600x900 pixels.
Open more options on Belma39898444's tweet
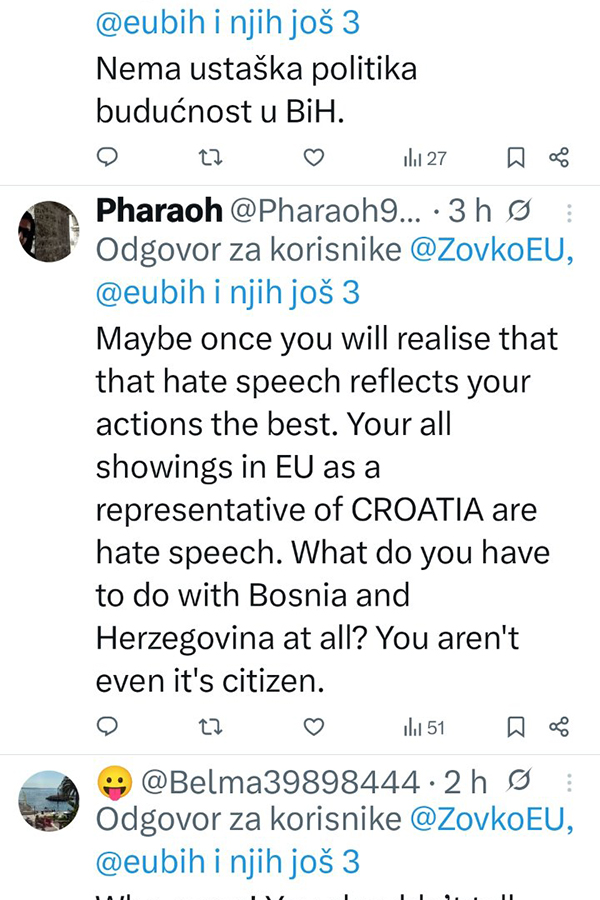(x=569, y=782)
